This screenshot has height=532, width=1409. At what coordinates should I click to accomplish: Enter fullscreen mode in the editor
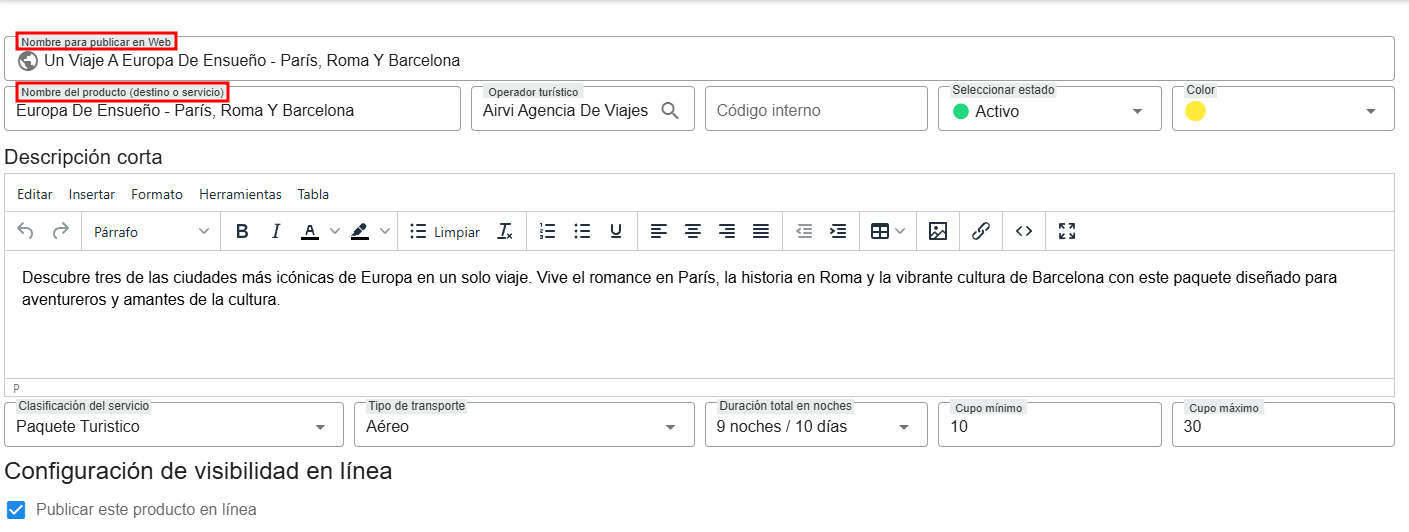click(x=1067, y=231)
